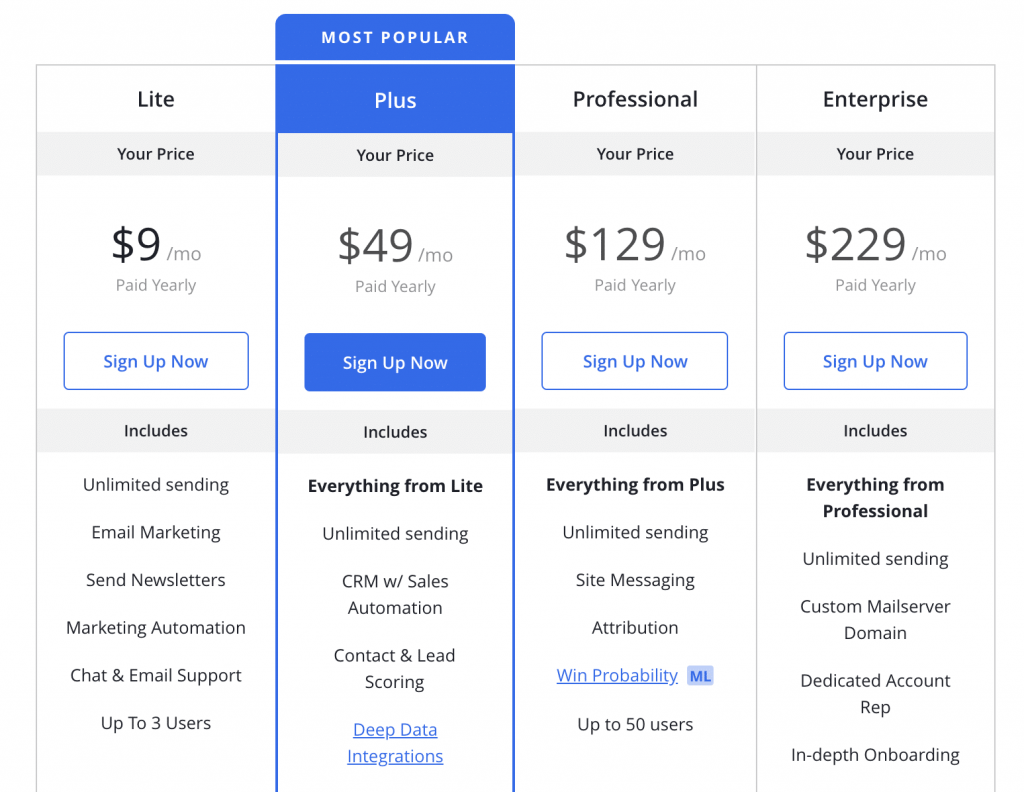This screenshot has height=792, width=1024.
Task: Select the Lite plan heading
Action: (x=156, y=99)
